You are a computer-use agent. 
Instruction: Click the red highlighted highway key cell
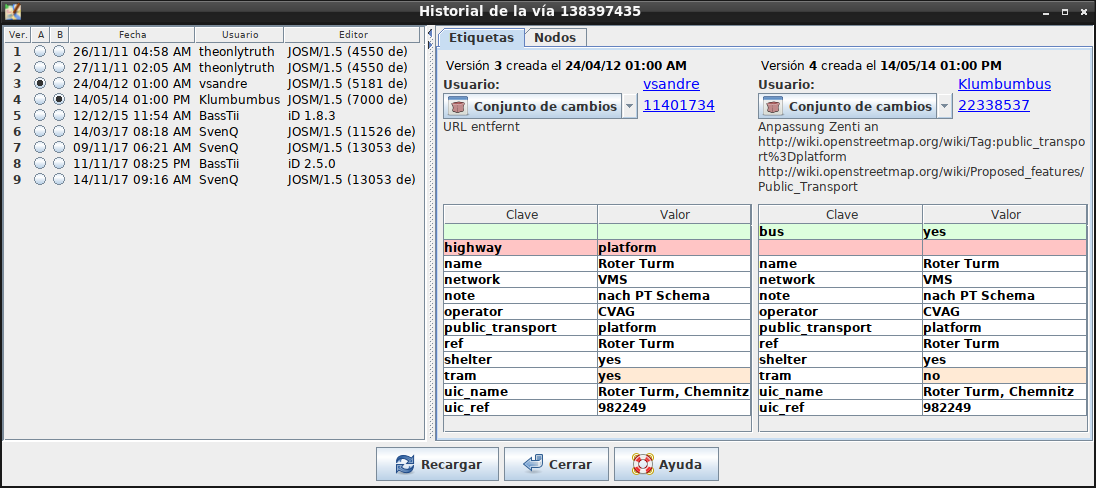(519, 248)
